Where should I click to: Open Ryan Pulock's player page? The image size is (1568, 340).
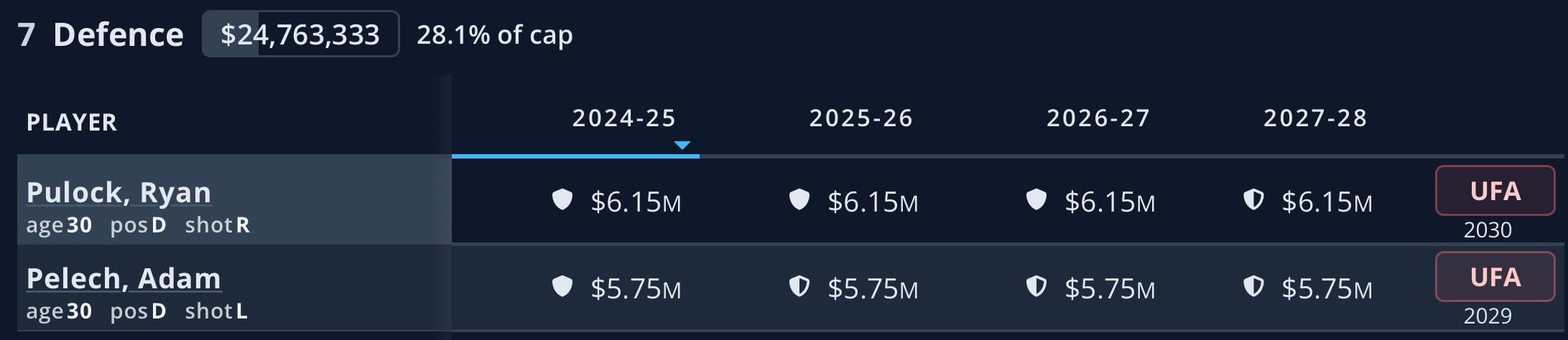pyautogui.click(x=119, y=192)
